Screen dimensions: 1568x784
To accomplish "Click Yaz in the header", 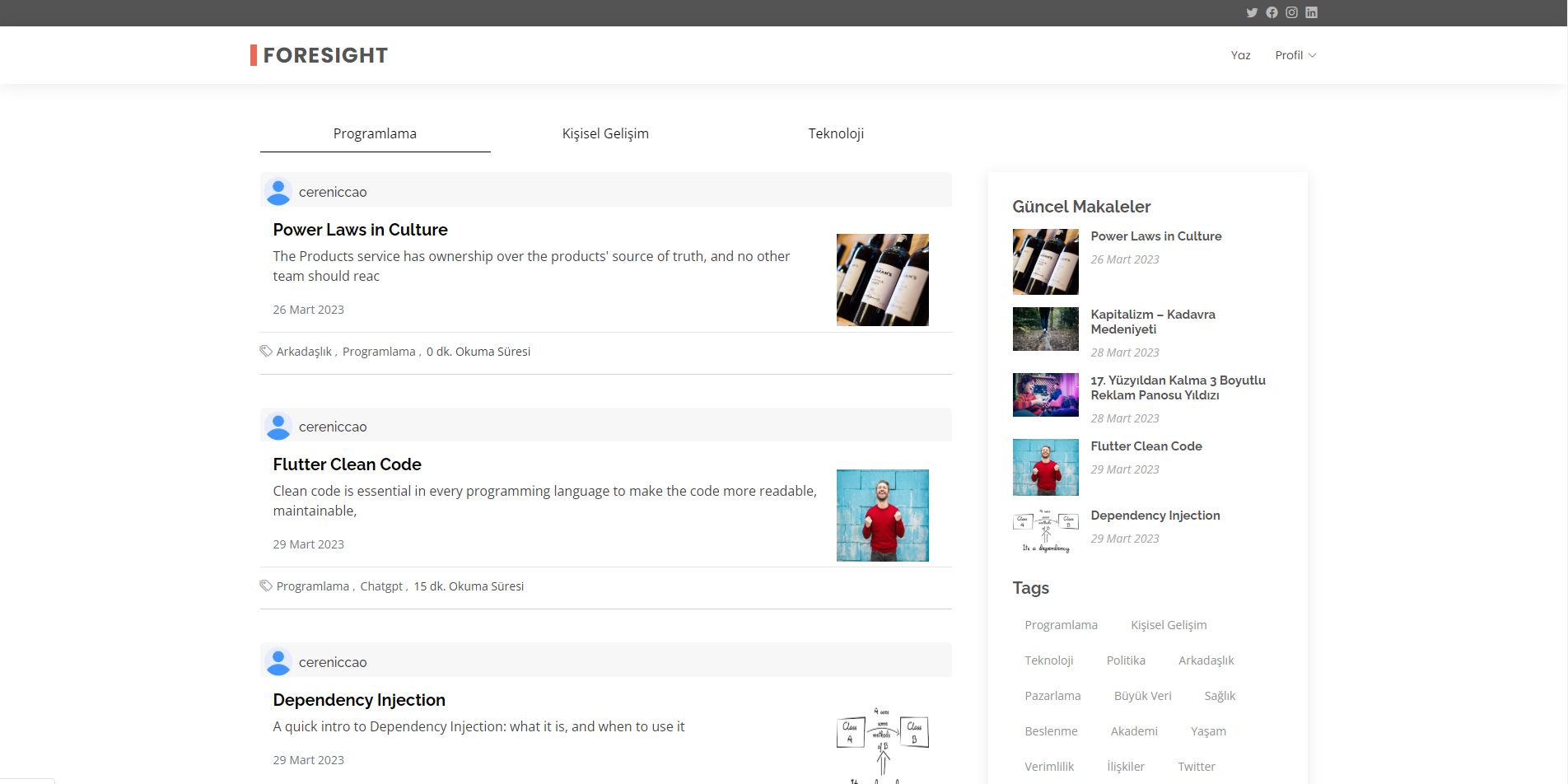I will (1240, 55).
